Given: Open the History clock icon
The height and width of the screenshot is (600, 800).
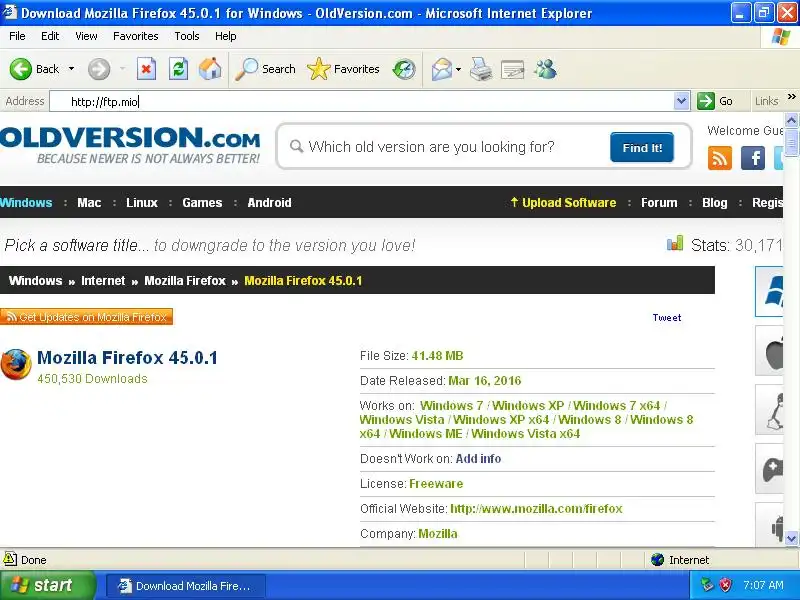Looking at the screenshot, I should pyautogui.click(x=404, y=69).
